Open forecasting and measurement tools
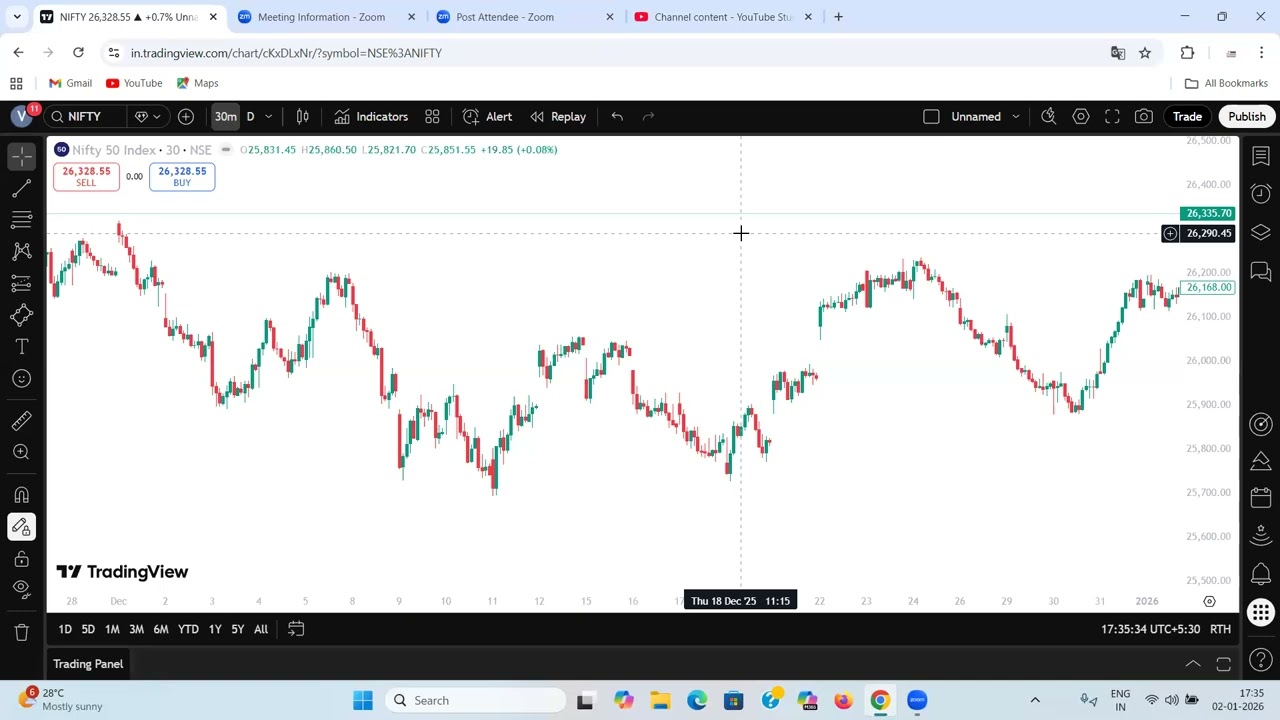This screenshot has width=1280, height=720. point(21,283)
